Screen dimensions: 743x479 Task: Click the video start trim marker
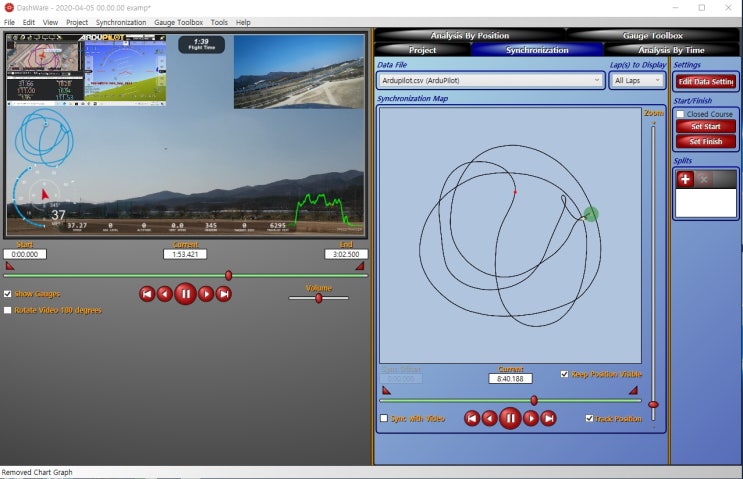pos(9,266)
